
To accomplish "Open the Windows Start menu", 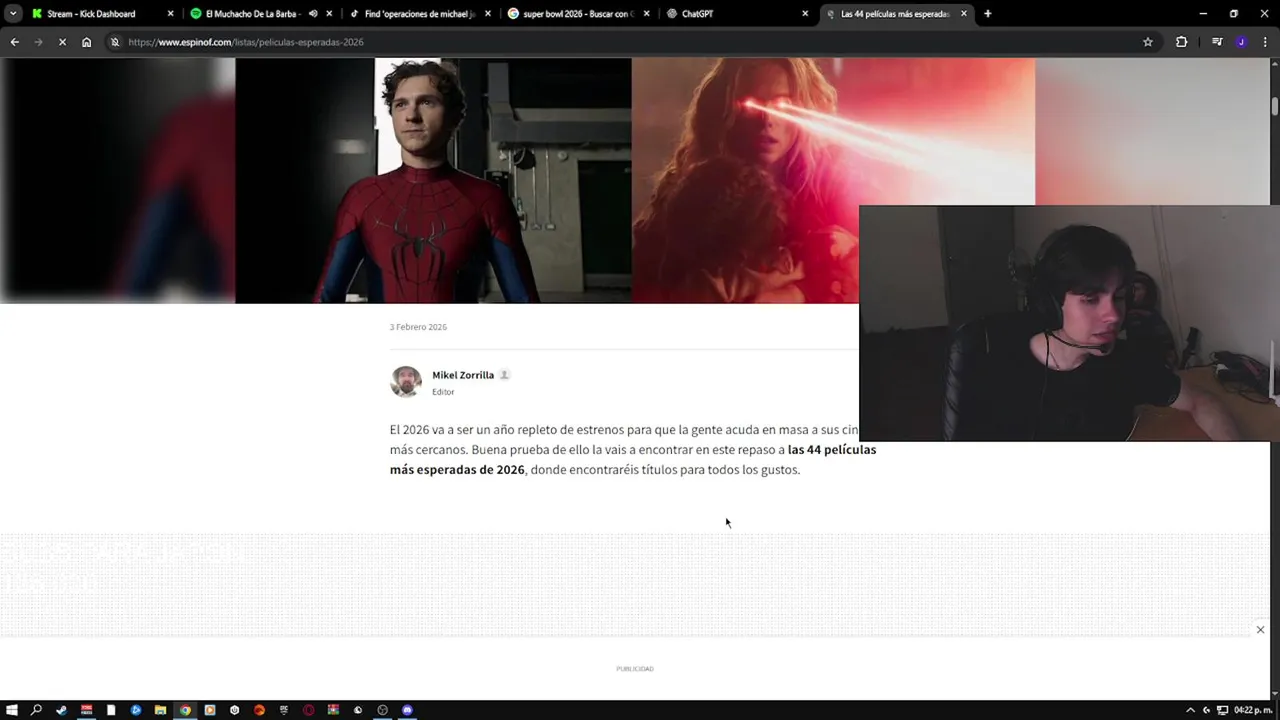I will (11, 710).
